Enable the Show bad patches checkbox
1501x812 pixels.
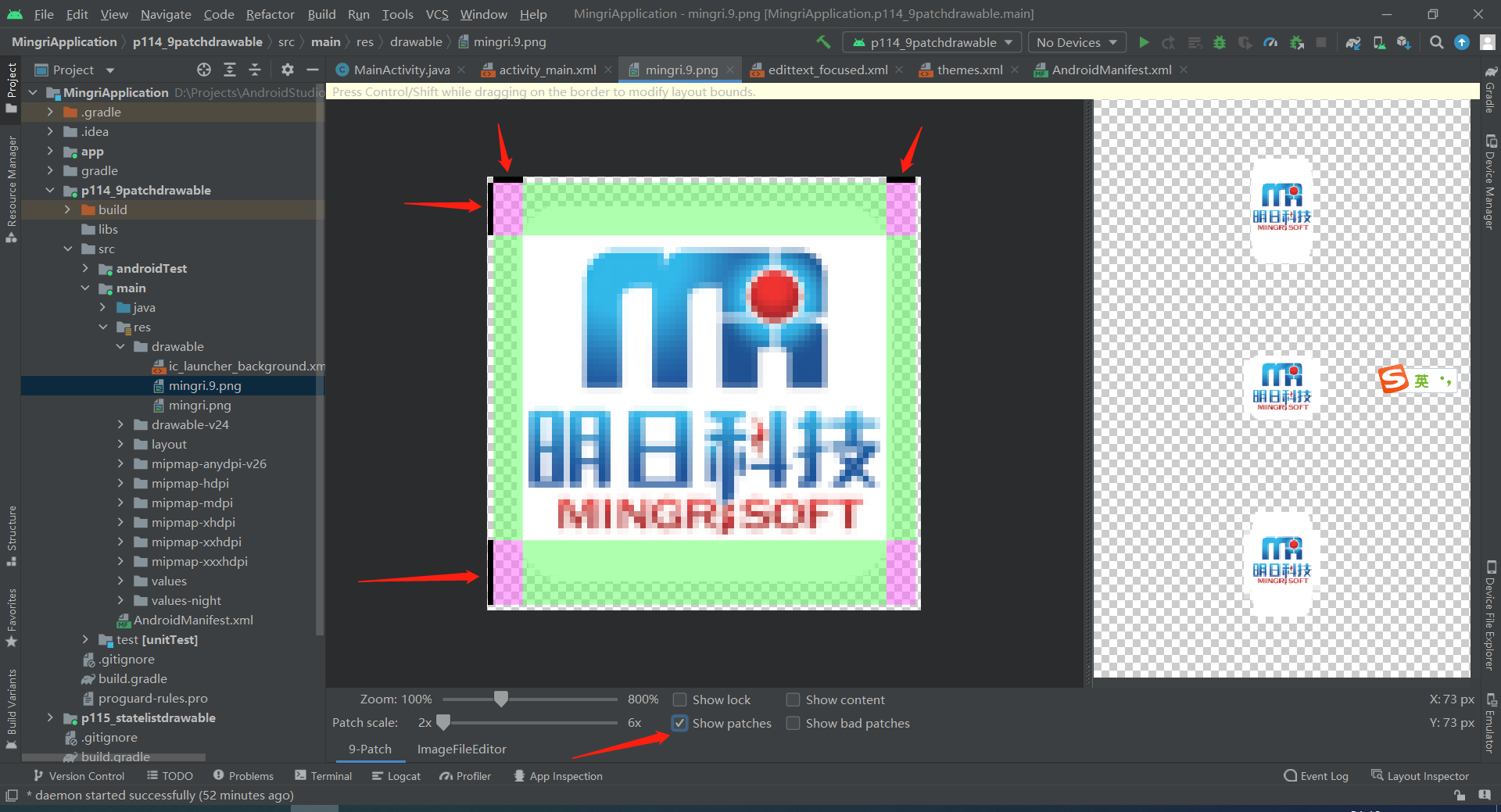793,723
